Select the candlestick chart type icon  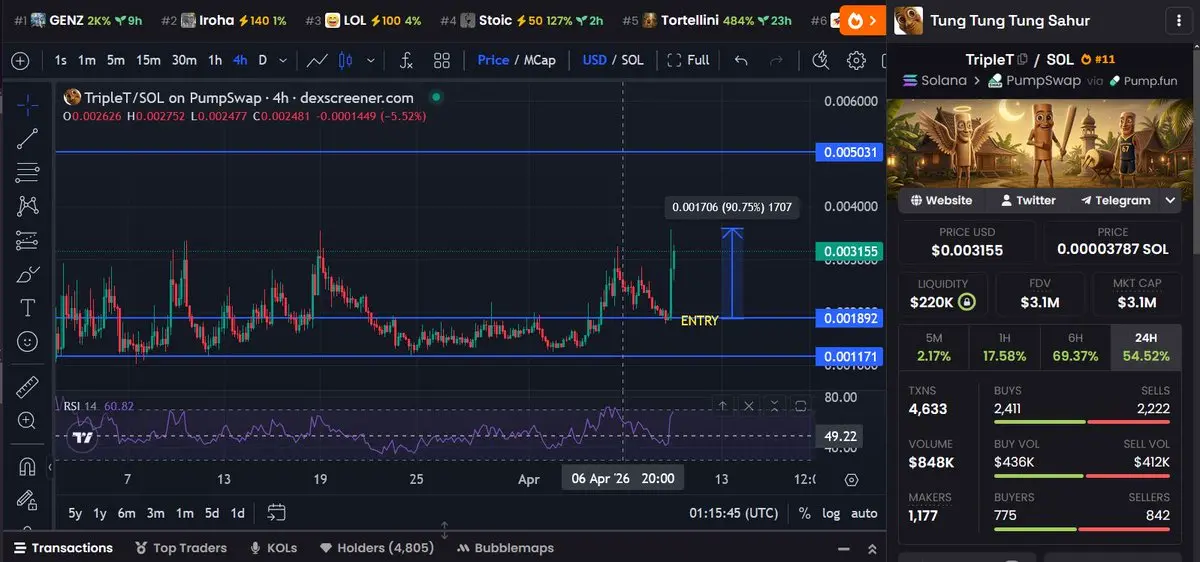346,60
